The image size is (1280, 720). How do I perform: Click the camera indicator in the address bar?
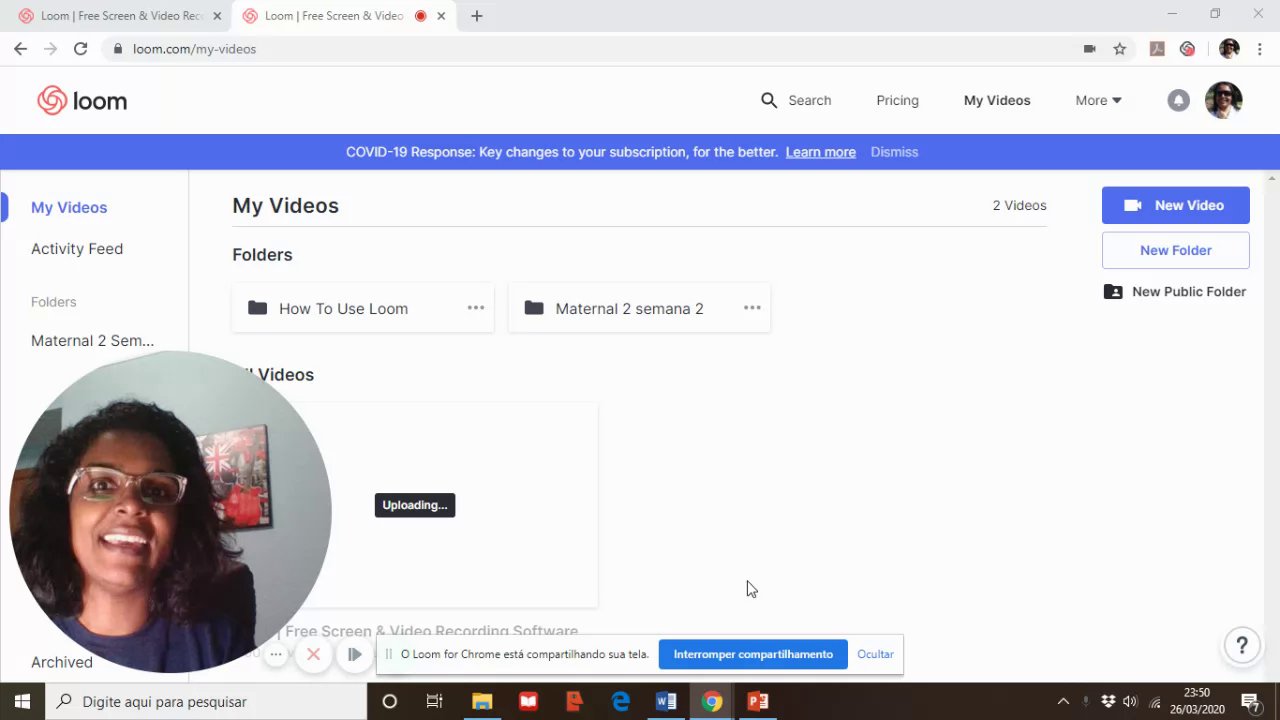click(1090, 48)
